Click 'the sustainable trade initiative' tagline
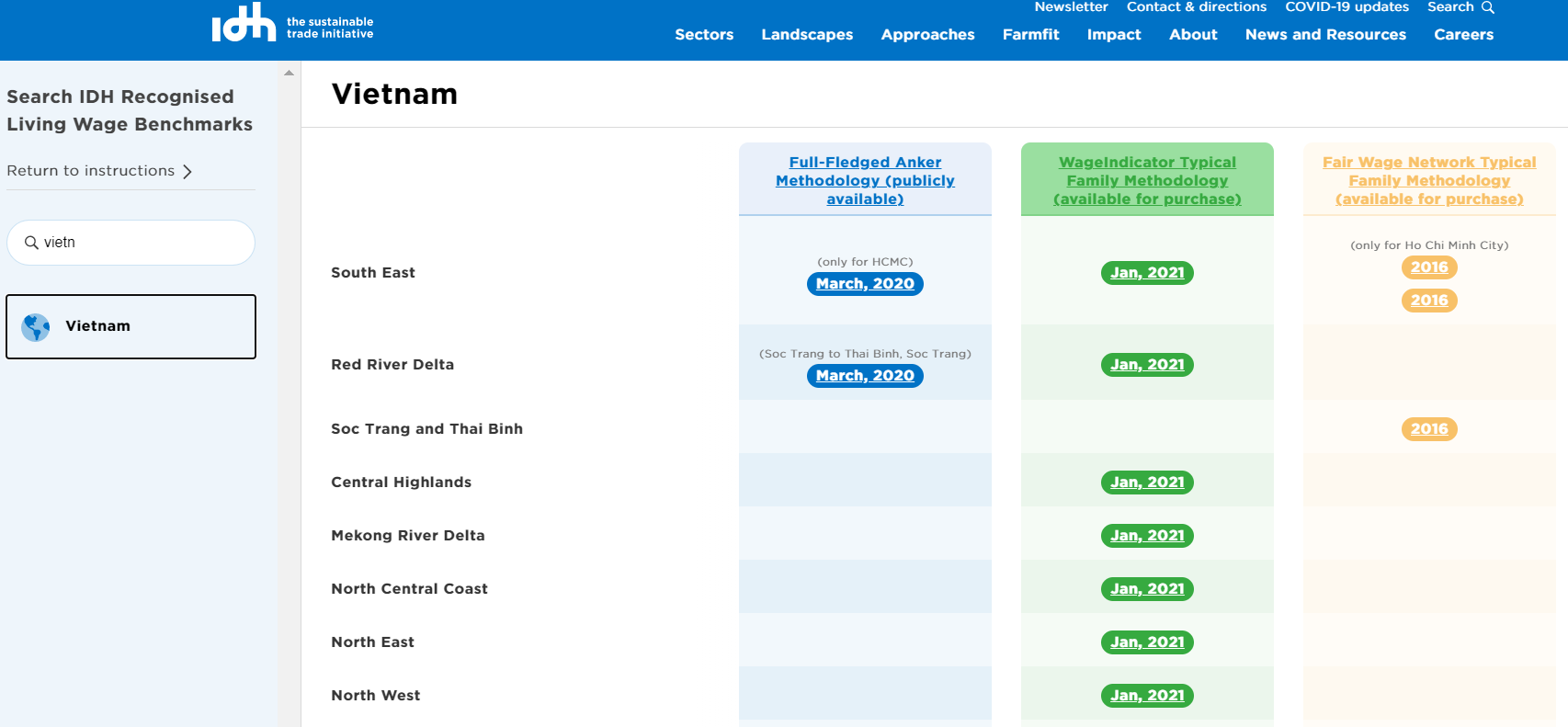 click(330, 28)
